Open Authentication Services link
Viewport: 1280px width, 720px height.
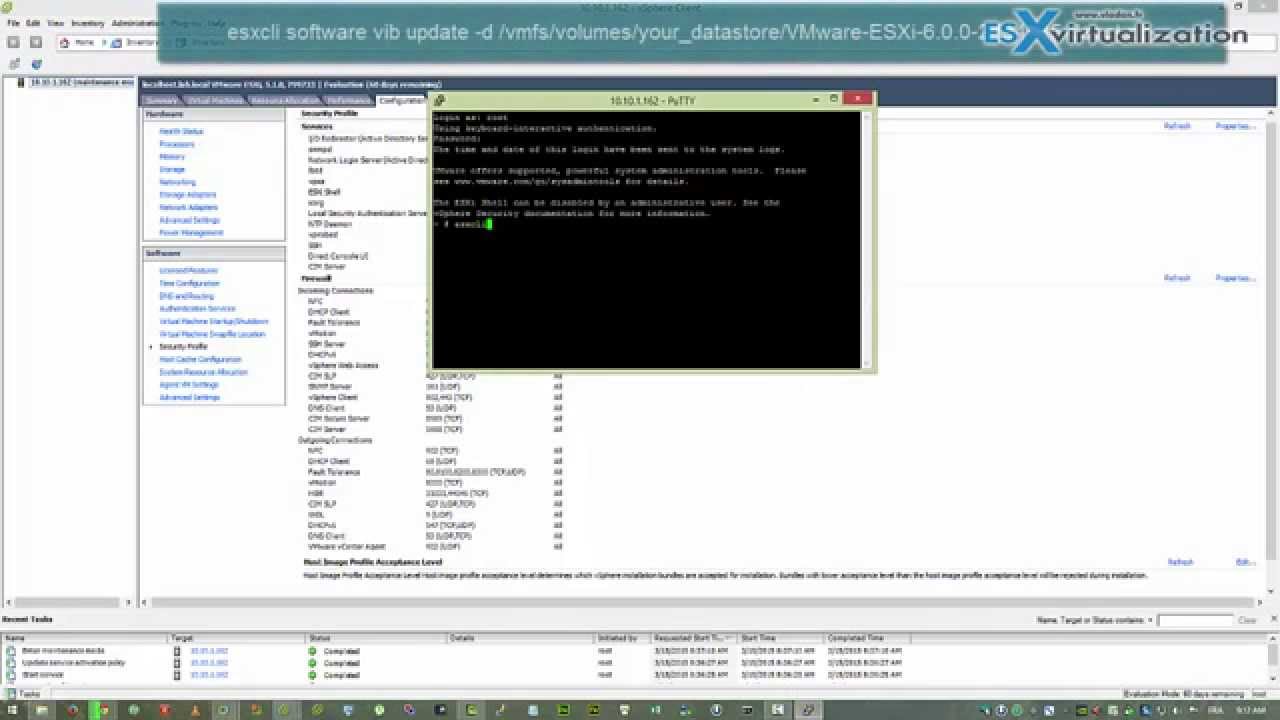(197, 309)
